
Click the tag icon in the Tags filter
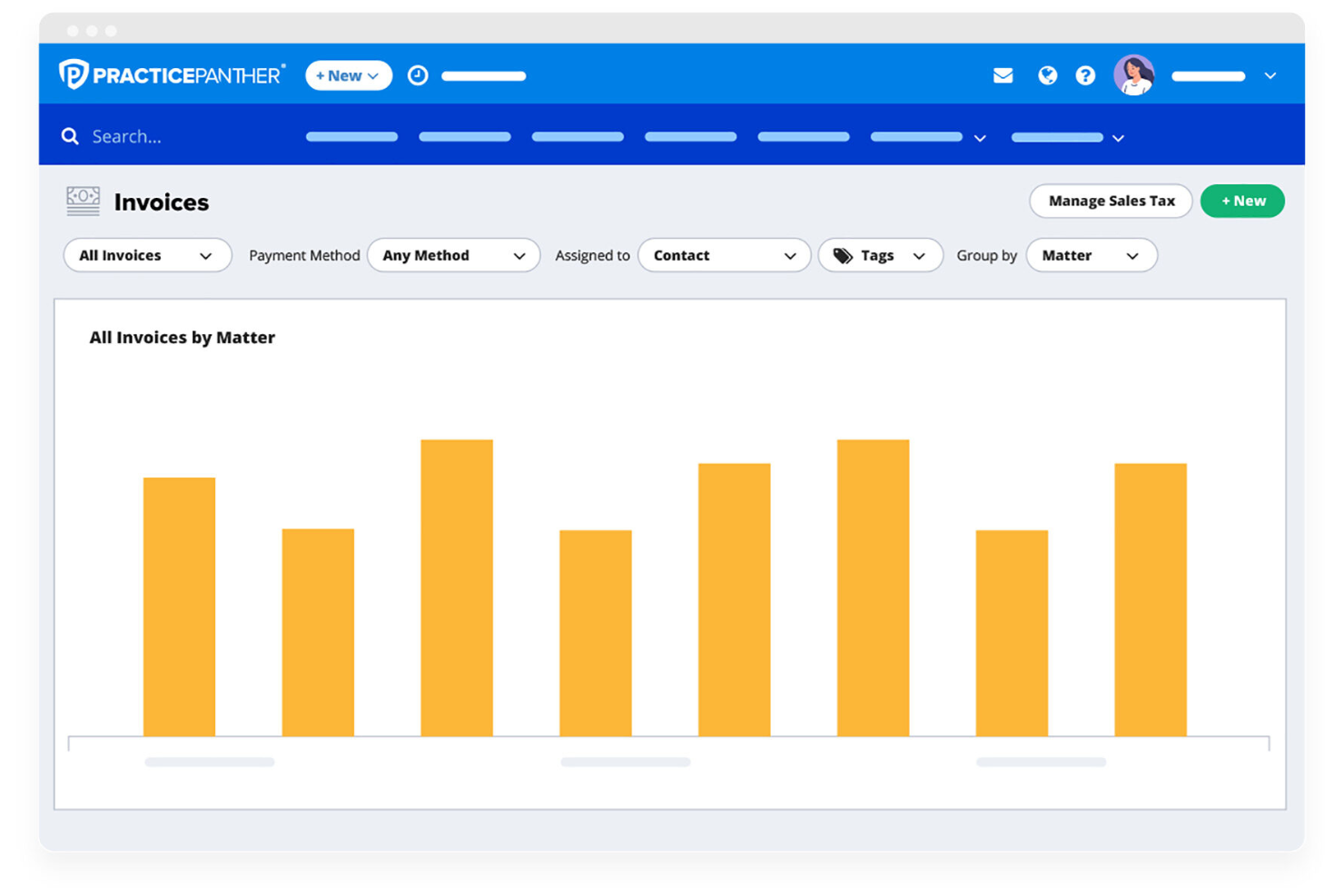[x=843, y=255]
